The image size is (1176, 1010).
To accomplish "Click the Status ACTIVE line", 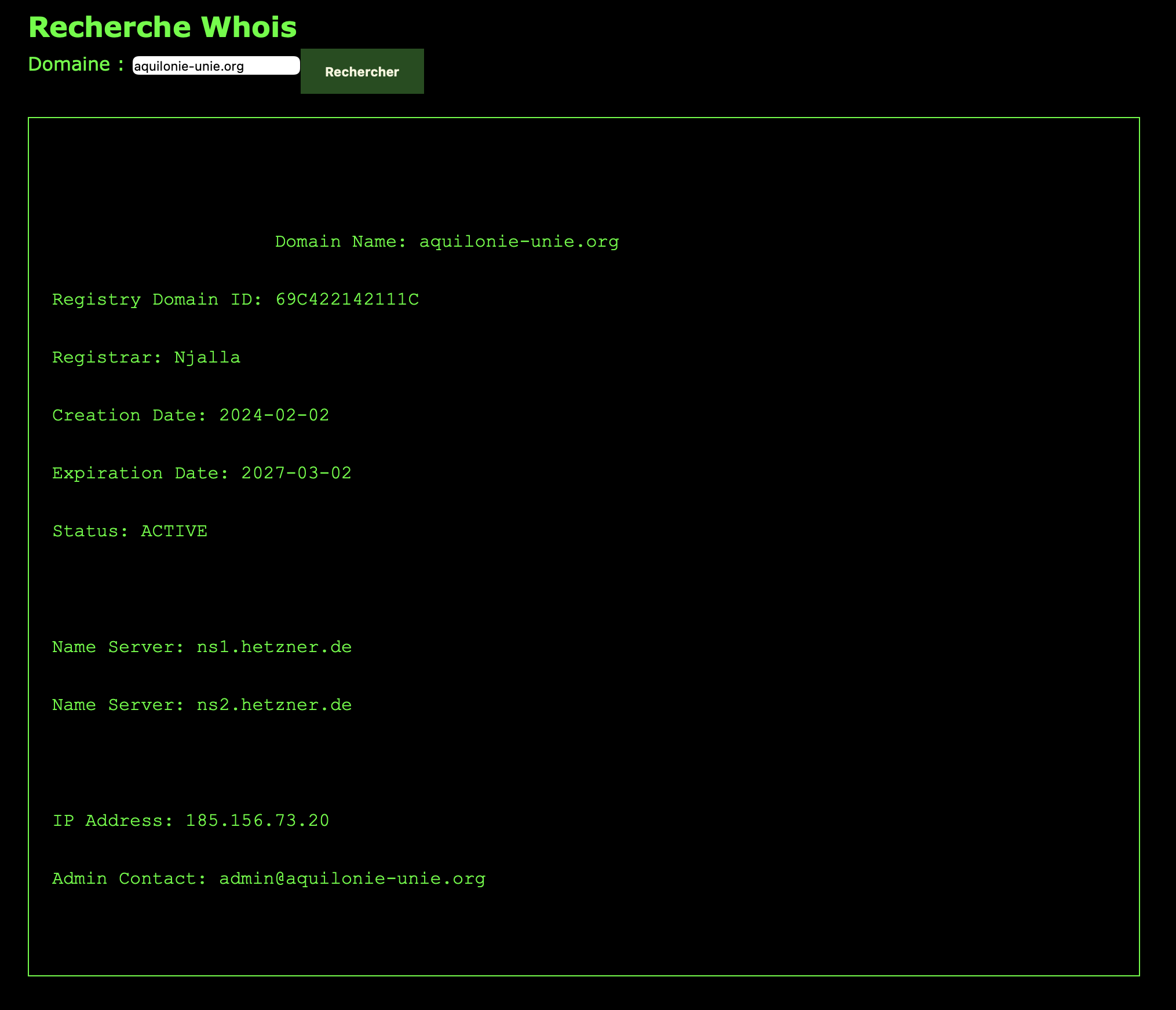I will point(130,531).
